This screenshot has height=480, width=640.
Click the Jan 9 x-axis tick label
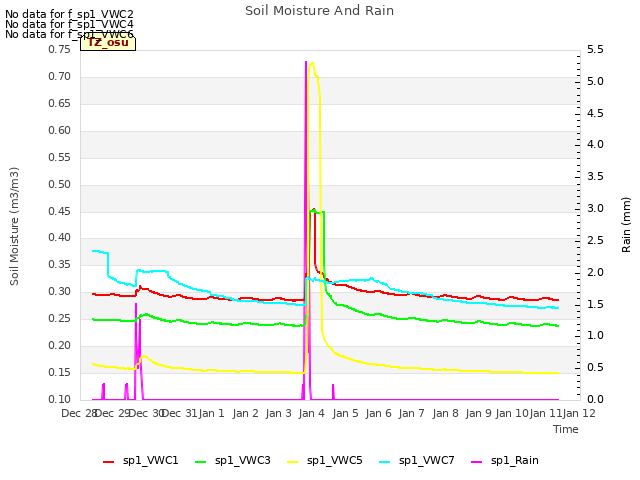point(478,413)
